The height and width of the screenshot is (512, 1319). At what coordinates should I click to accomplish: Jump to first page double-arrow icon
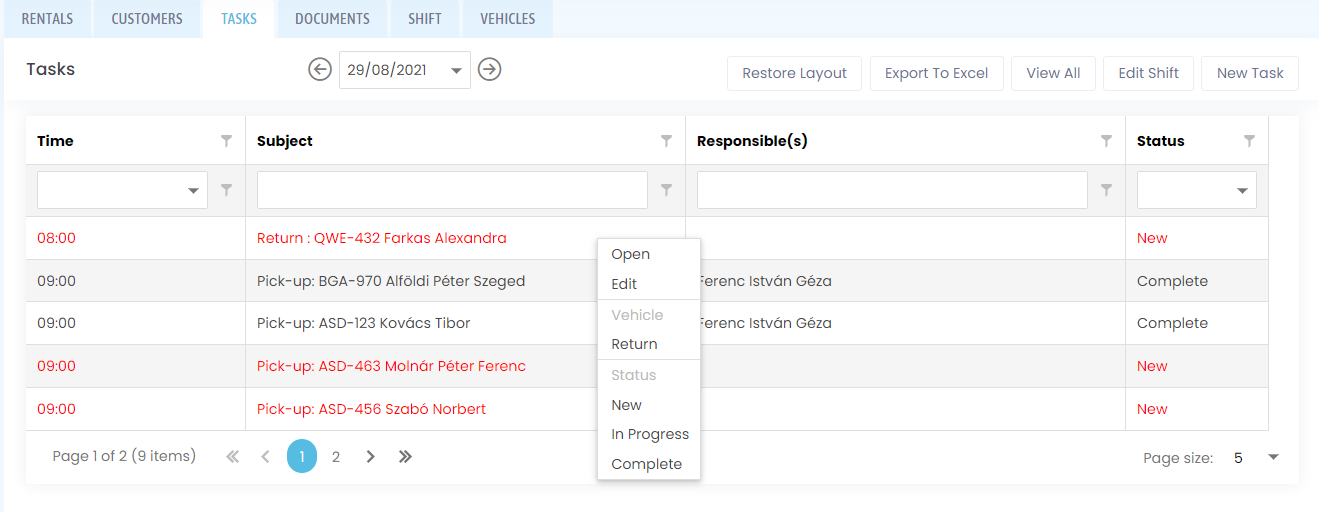click(233, 457)
